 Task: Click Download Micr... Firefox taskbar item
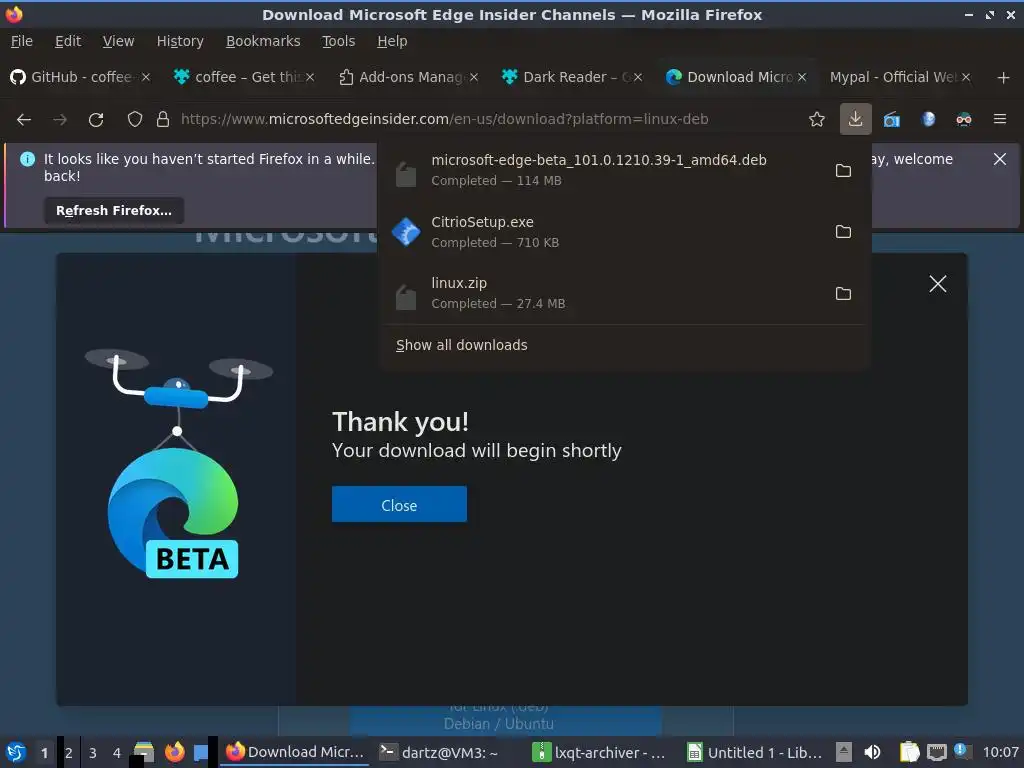tap(295, 752)
